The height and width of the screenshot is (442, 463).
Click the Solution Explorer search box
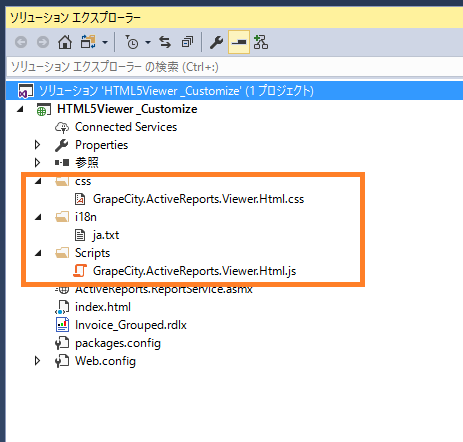pos(234,67)
